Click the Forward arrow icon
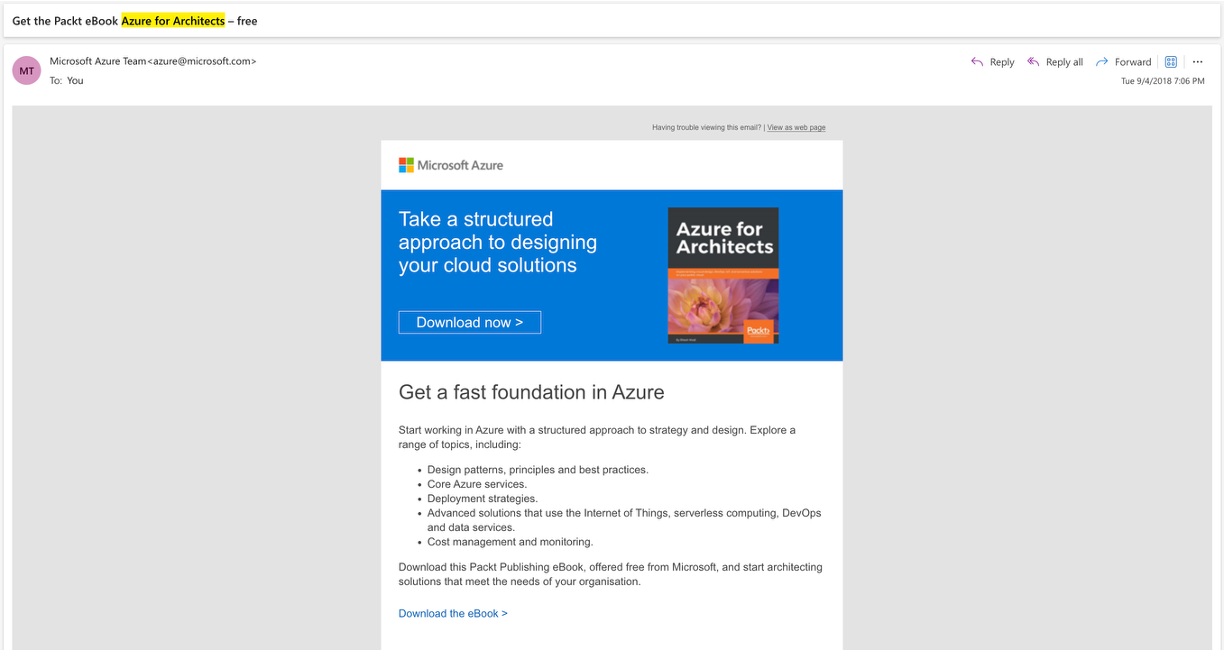 (x=1102, y=61)
